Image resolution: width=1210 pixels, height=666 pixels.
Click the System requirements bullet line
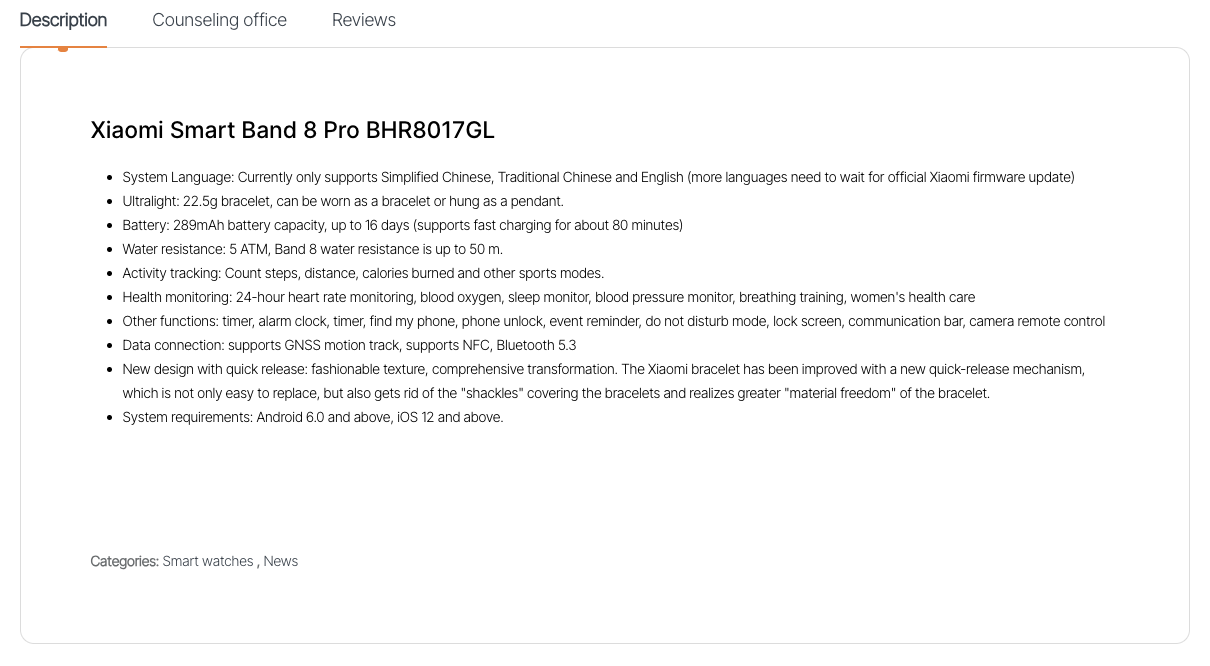pyautogui.click(x=312, y=417)
